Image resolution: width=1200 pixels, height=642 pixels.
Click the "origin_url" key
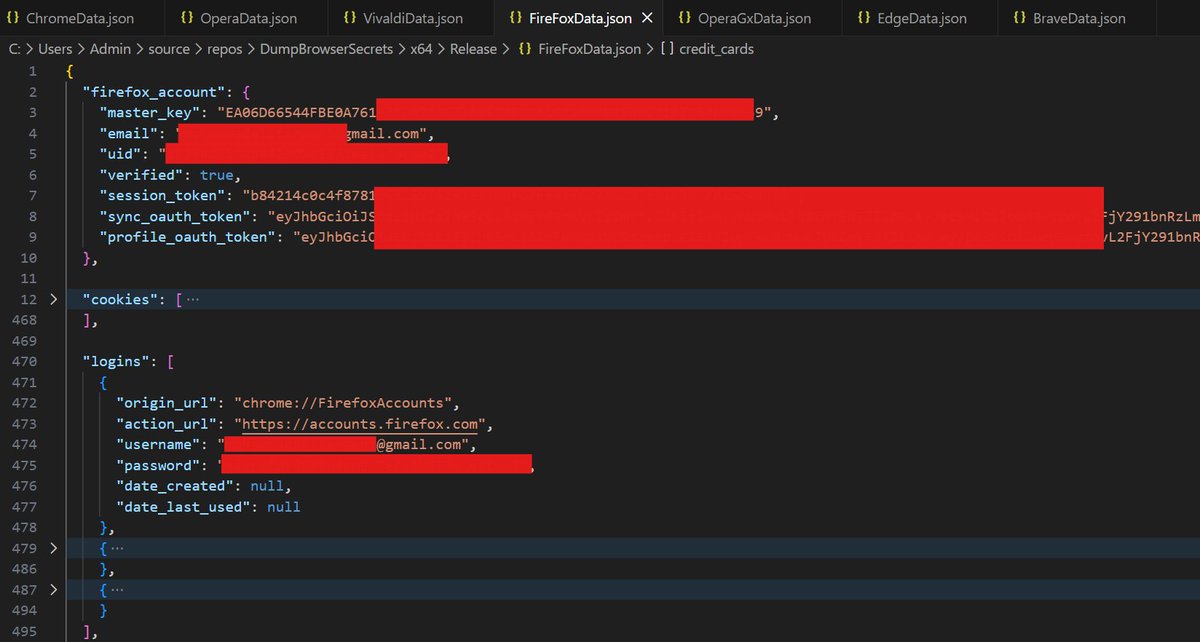pos(167,403)
